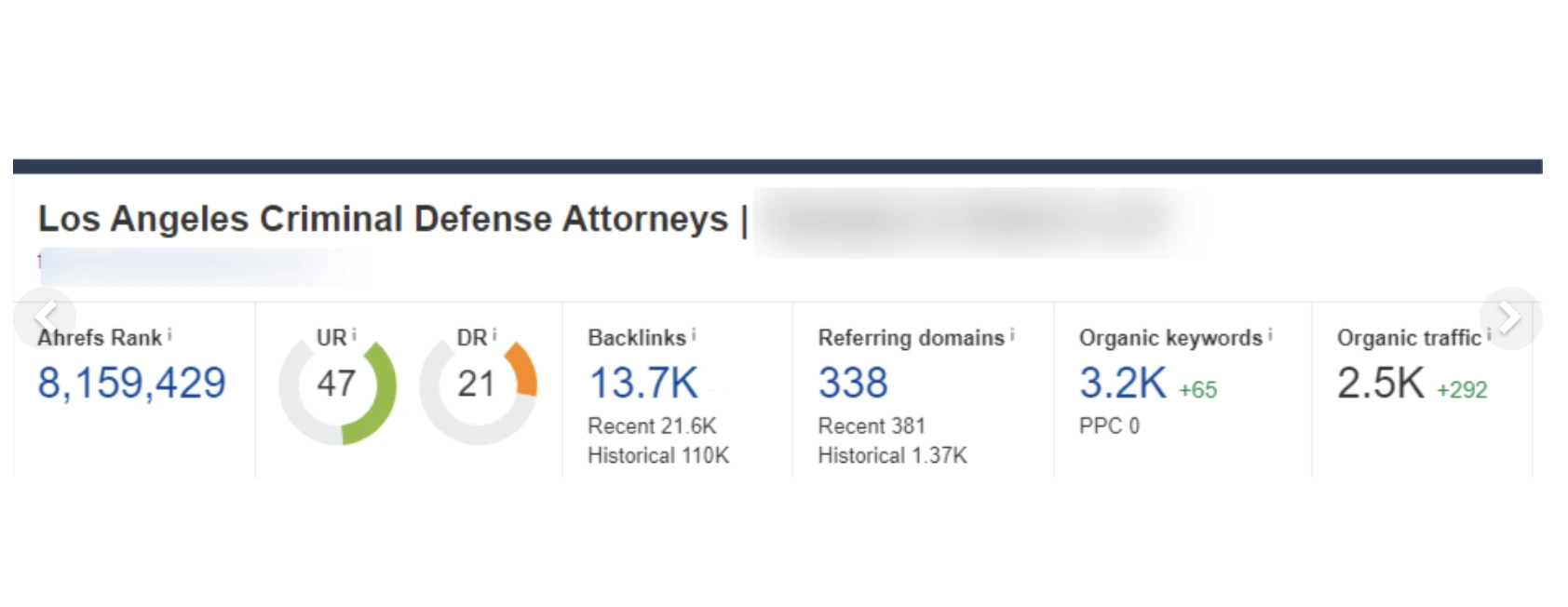Click the green UR 47 gauge
Screen dimensions: 1568x607
[x=337, y=384]
